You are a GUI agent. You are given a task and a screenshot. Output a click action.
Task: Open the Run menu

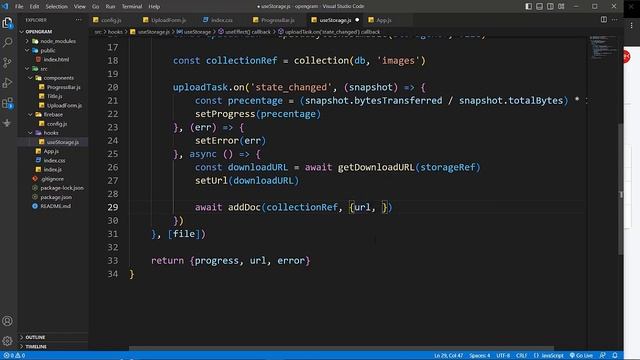pyautogui.click(x=110, y=6)
